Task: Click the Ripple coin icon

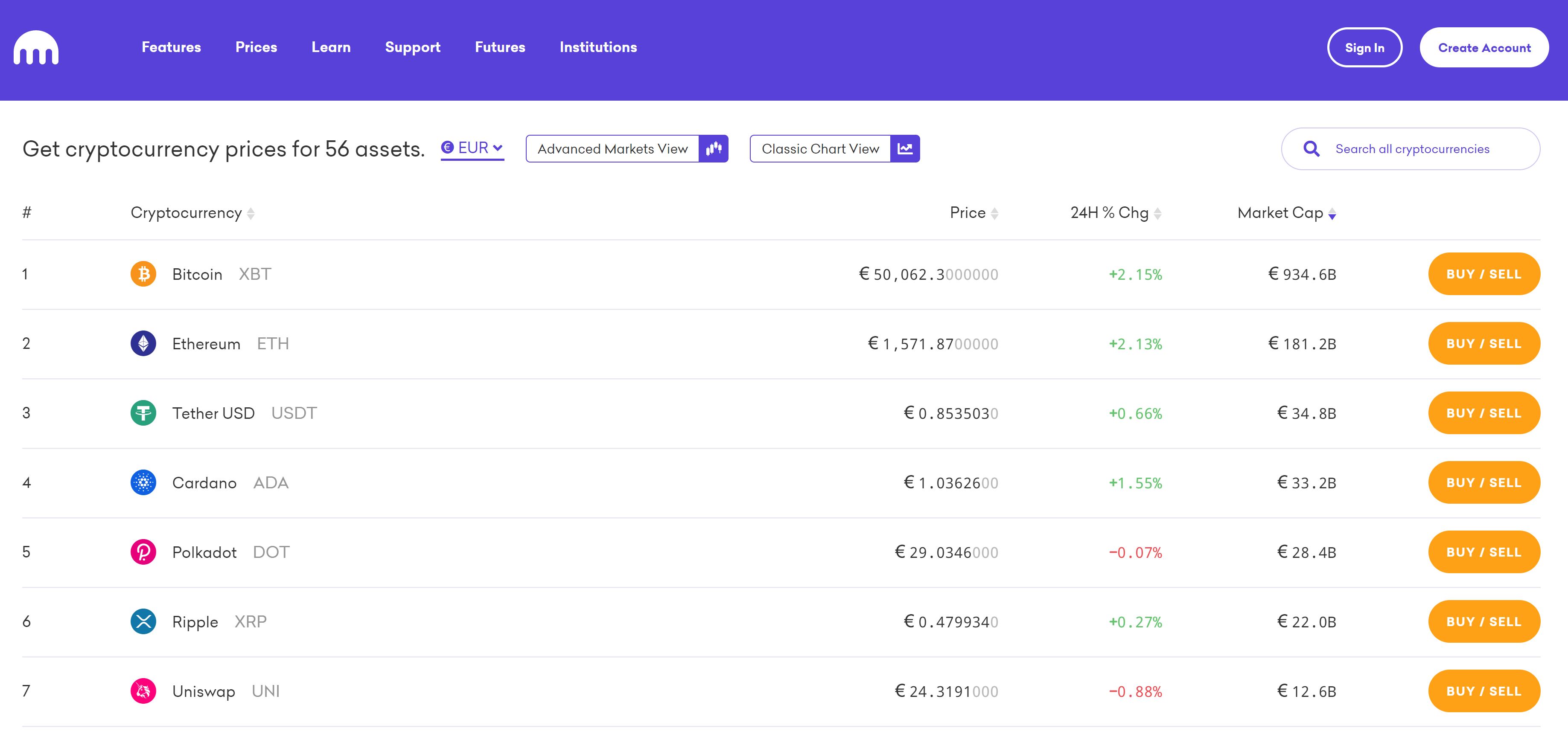Action: pyautogui.click(x=143, y=621)
